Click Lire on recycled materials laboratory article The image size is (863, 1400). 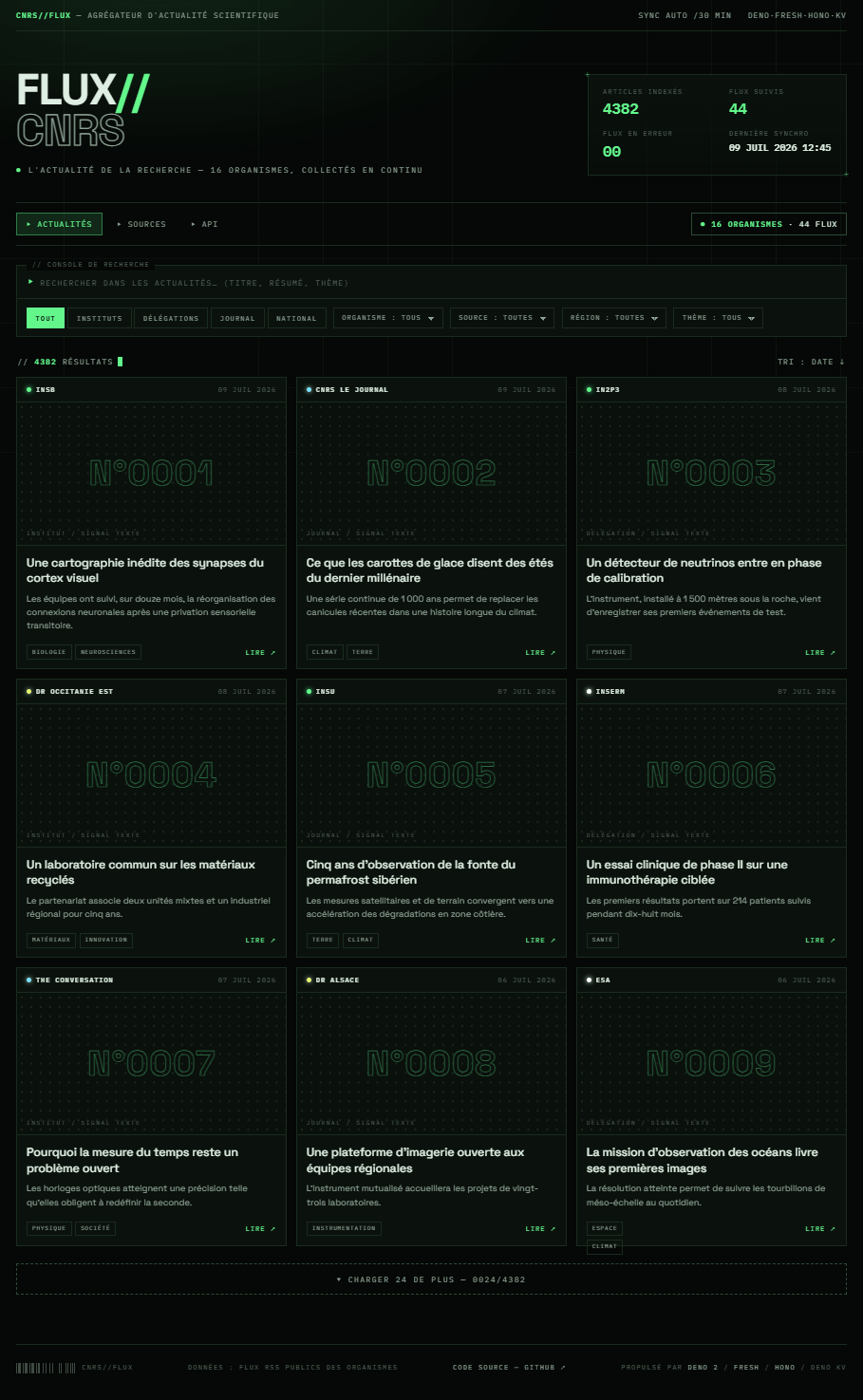pos(259,941)
